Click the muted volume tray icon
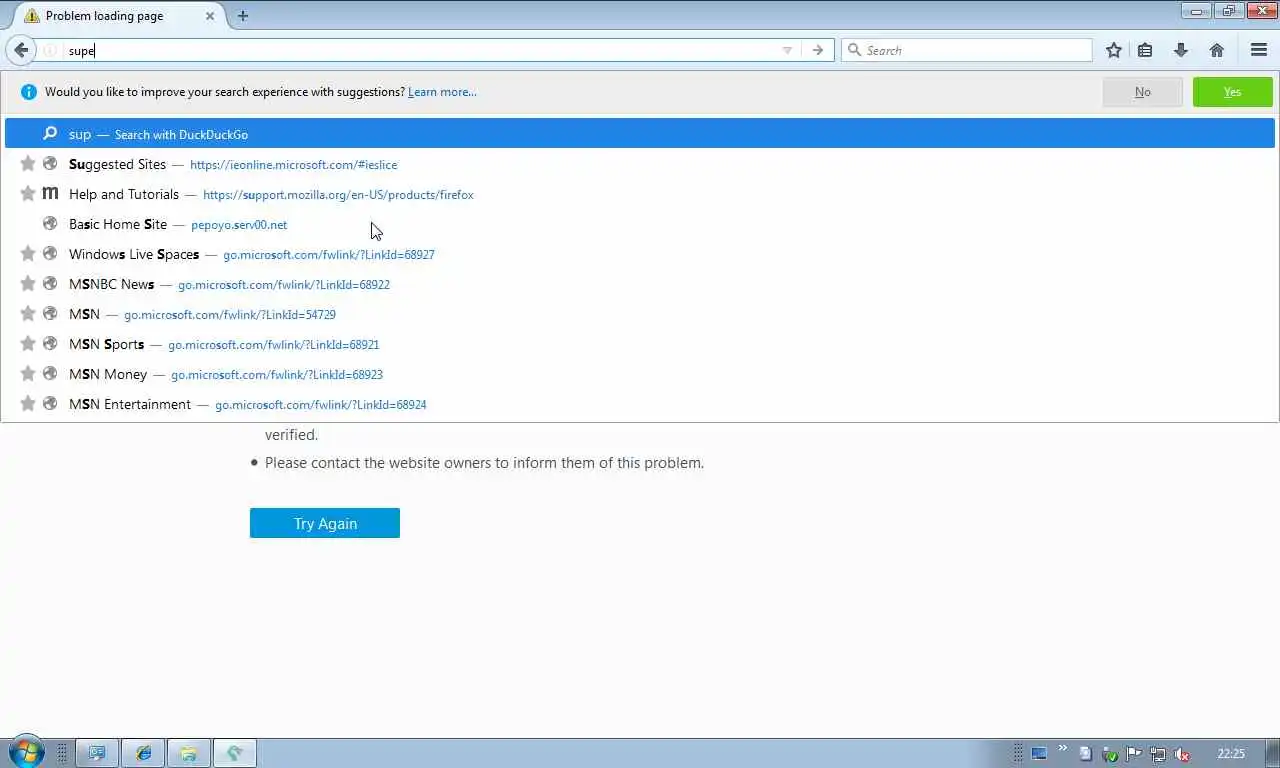The width and height of the screenshot is (1280, 768). (x=1182, y=754)
